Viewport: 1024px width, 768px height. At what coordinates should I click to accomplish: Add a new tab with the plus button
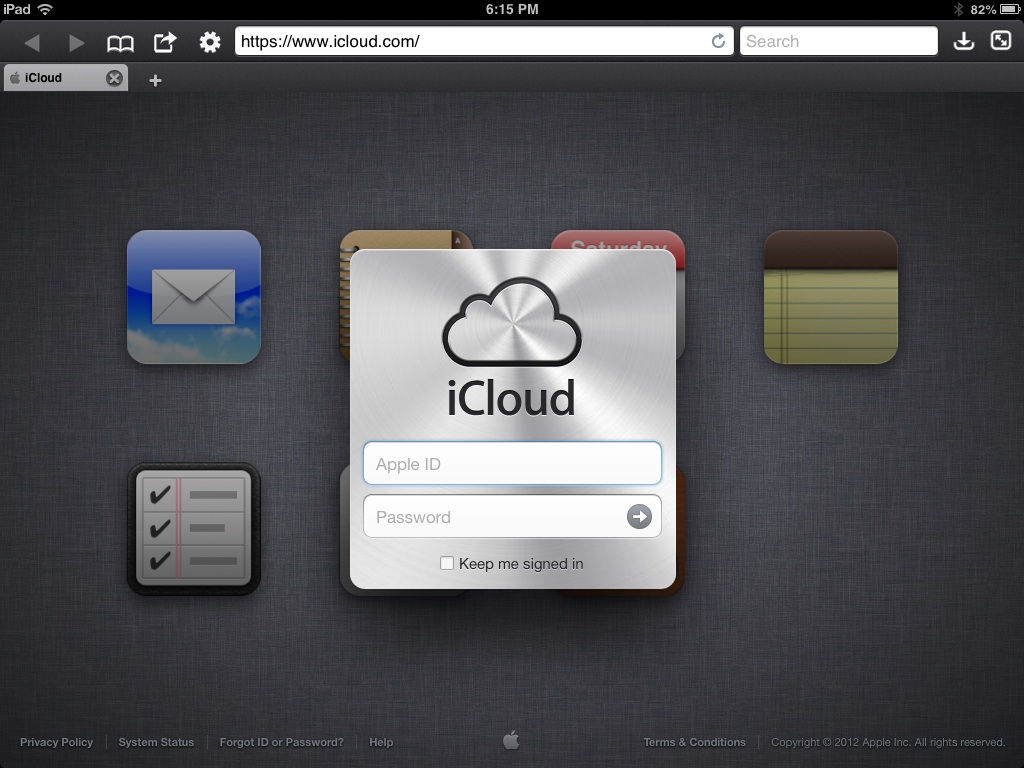[x=155, y=80]
